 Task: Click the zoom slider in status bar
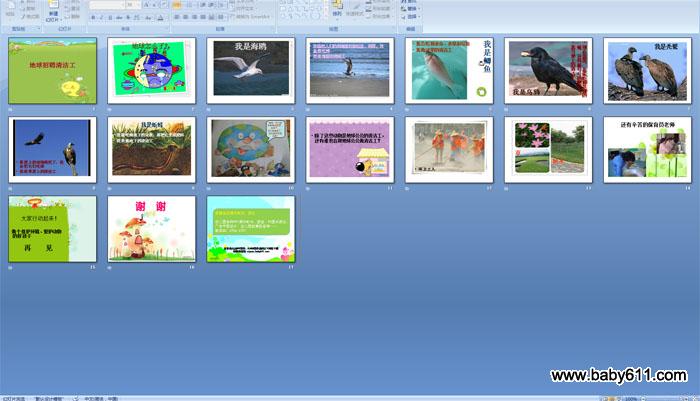[x=663, y=398]
